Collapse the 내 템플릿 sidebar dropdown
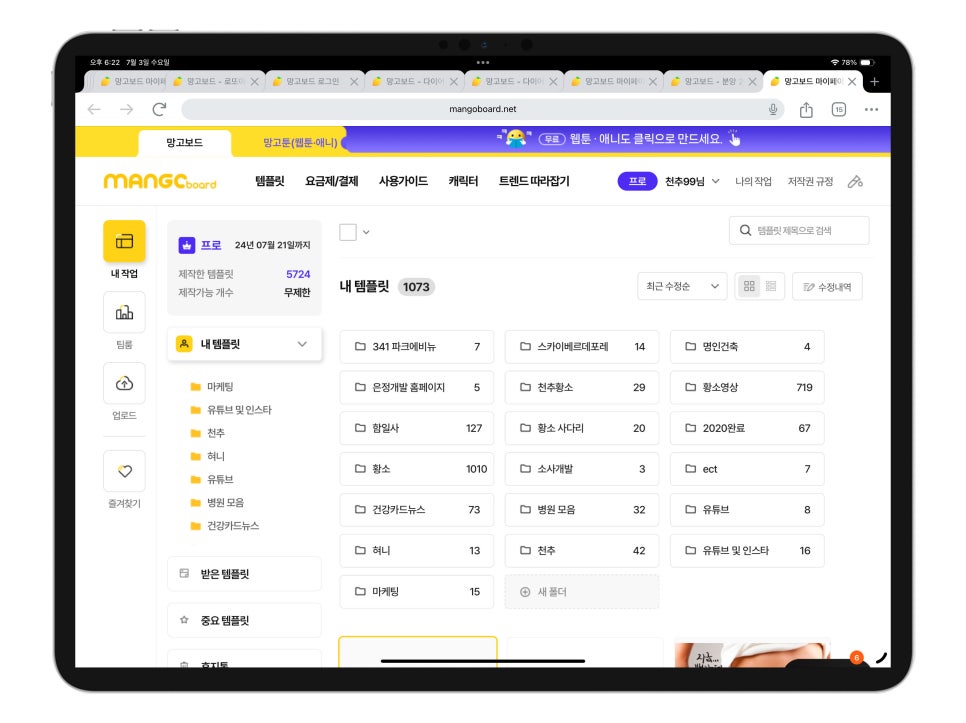966x723 pixels. tap(302, 344)
